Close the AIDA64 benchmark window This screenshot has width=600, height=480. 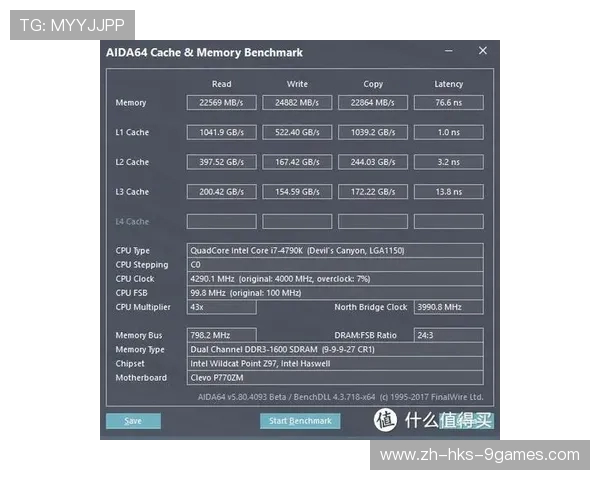(x=483, y=51)
